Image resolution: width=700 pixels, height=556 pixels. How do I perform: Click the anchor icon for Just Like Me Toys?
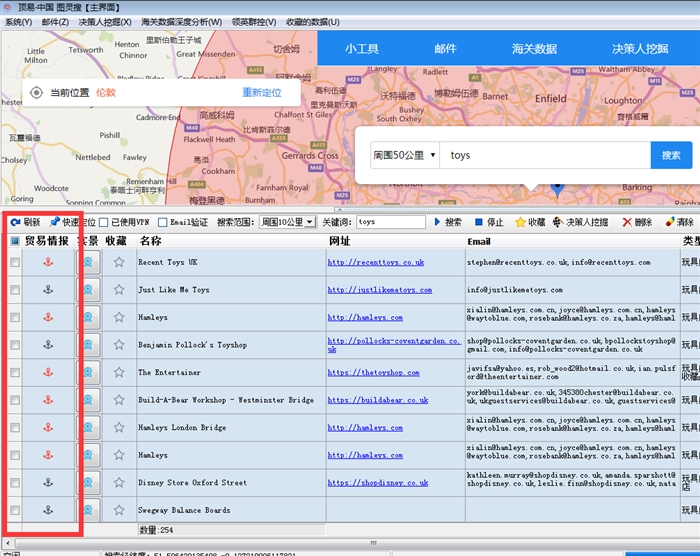pos(48,290)
